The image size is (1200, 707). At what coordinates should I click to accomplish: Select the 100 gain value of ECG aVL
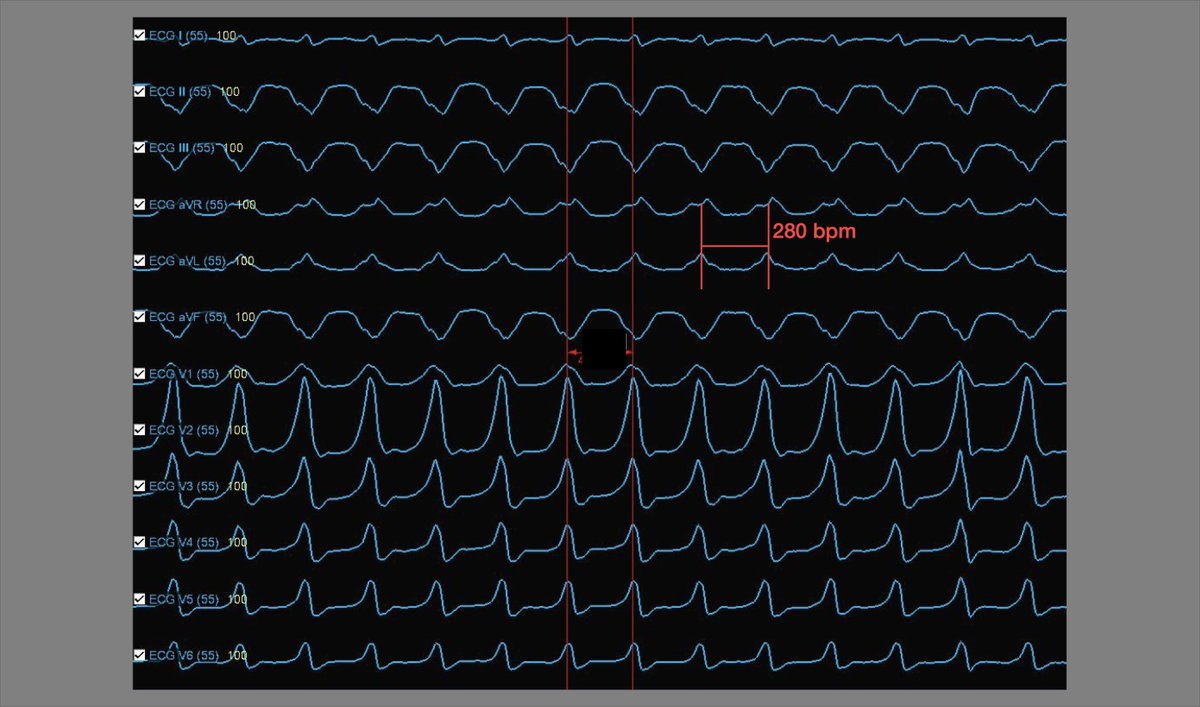tap(244, 261)
